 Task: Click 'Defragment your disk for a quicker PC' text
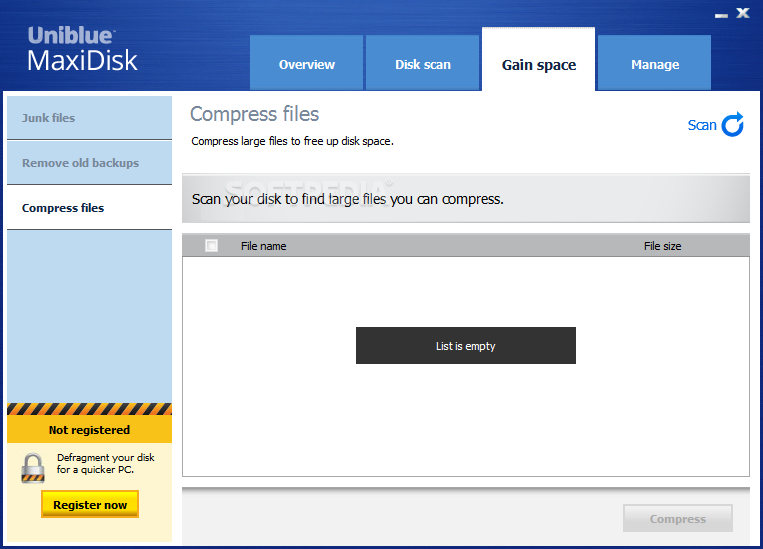click(106, 463)
